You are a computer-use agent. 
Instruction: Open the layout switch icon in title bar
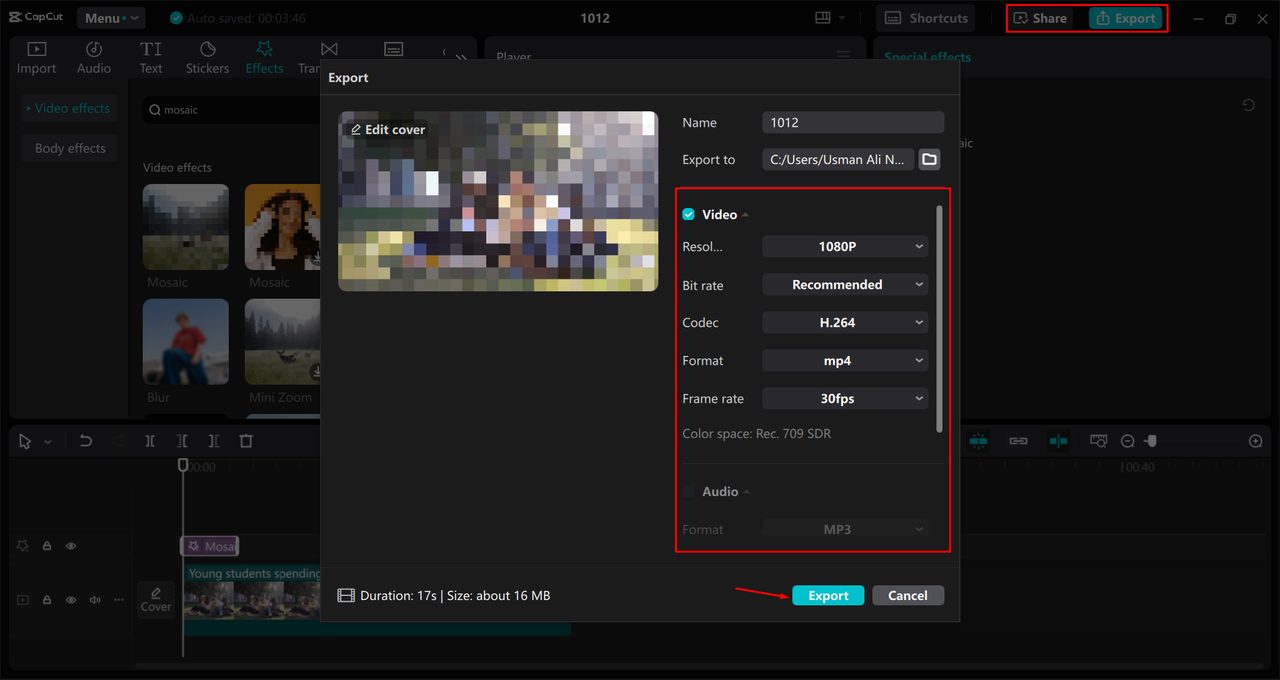click(823, 18)
